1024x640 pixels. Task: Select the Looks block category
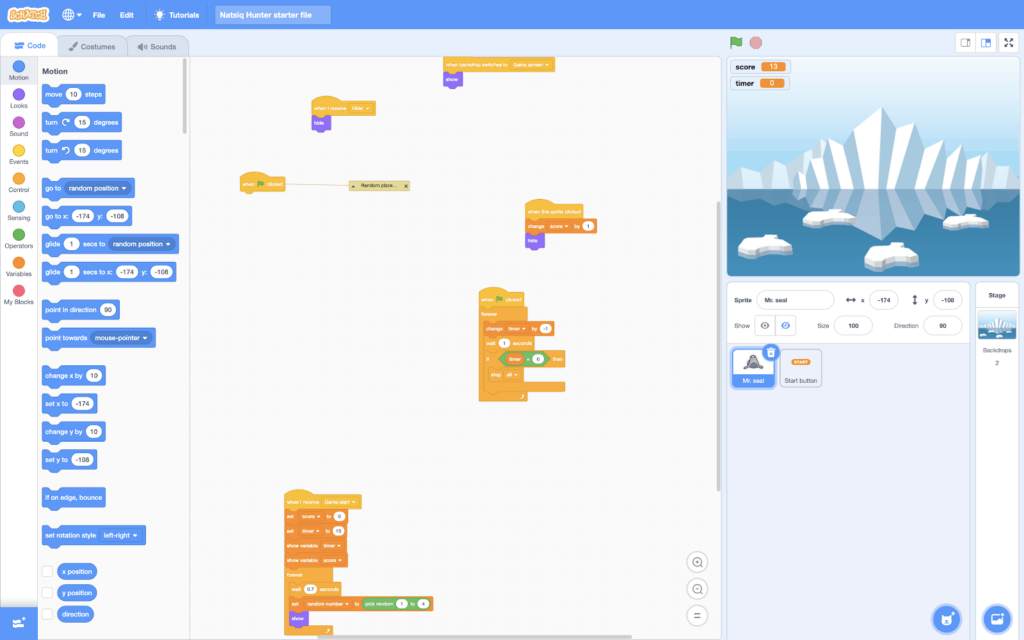coord(19,99)
